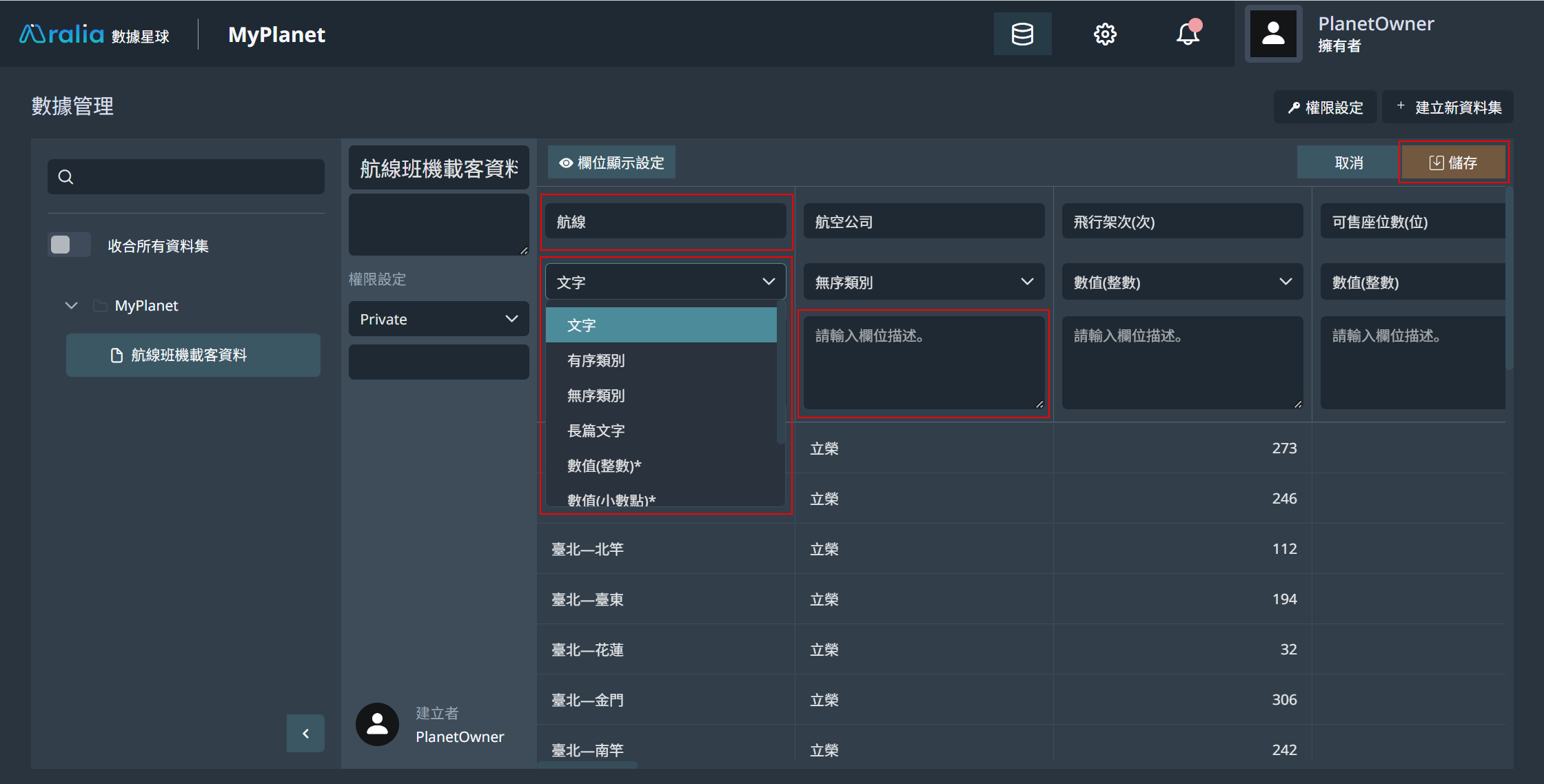Image resolution: width=1544 pixels, height=784 pixels.
Task: Open the Private permission dropdown
Action: tap(438, 319)
